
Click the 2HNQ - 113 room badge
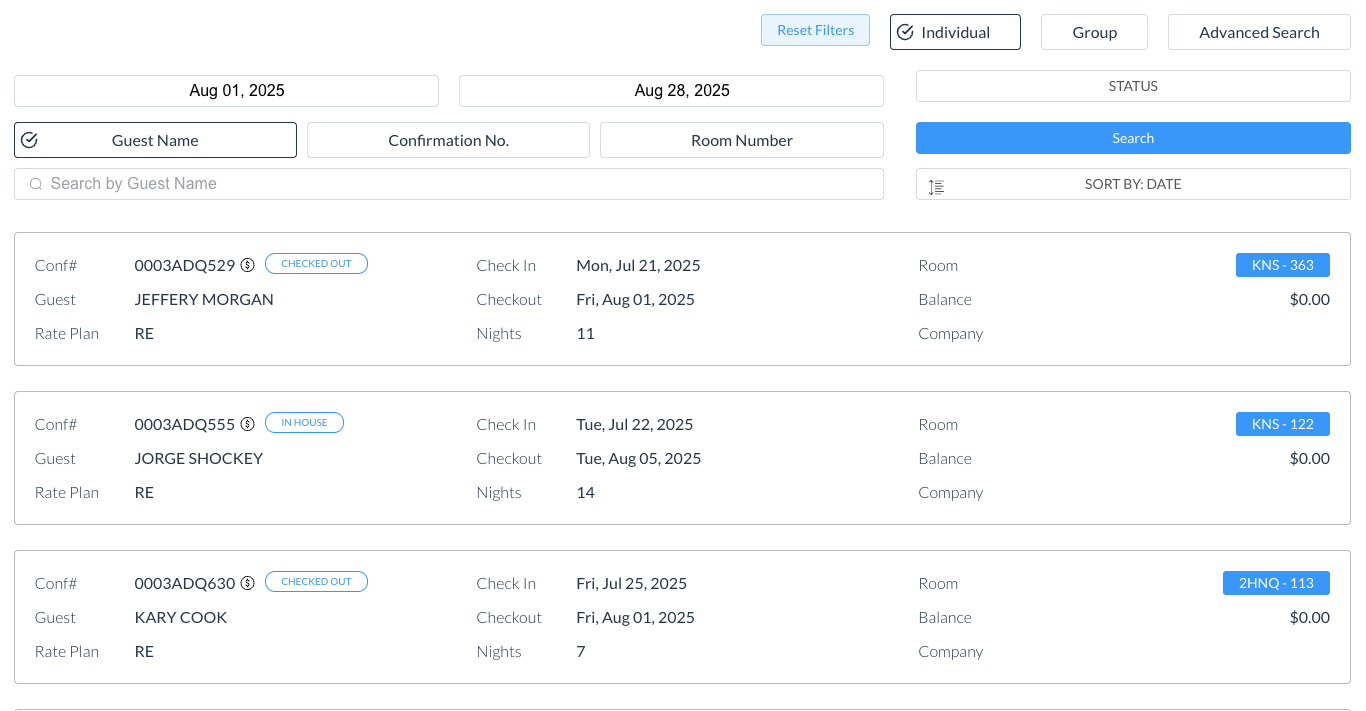(1276, 583)
